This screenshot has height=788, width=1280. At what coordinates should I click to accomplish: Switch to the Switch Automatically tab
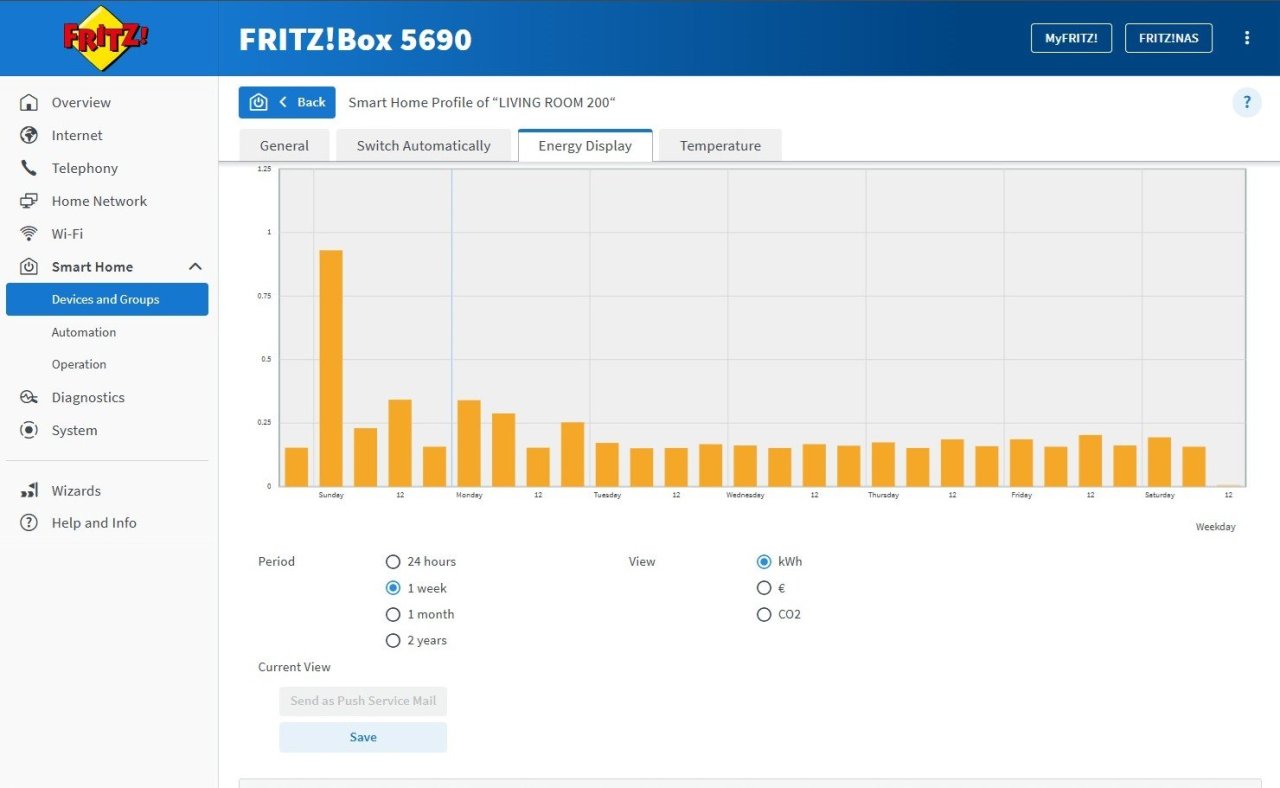424,145
